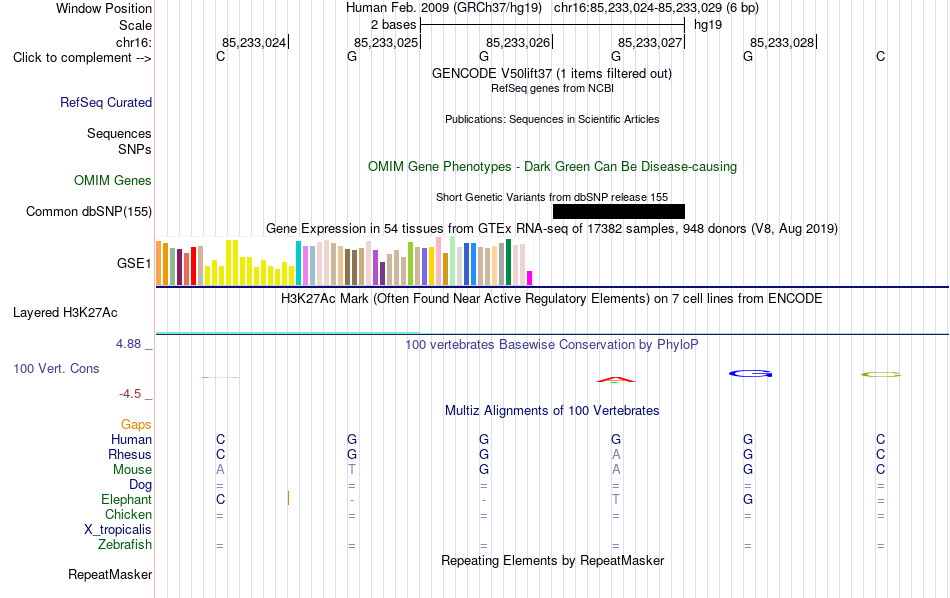Click position label 85,233,026 on ruler
950x598 pixels.
(x=517, y=42)
